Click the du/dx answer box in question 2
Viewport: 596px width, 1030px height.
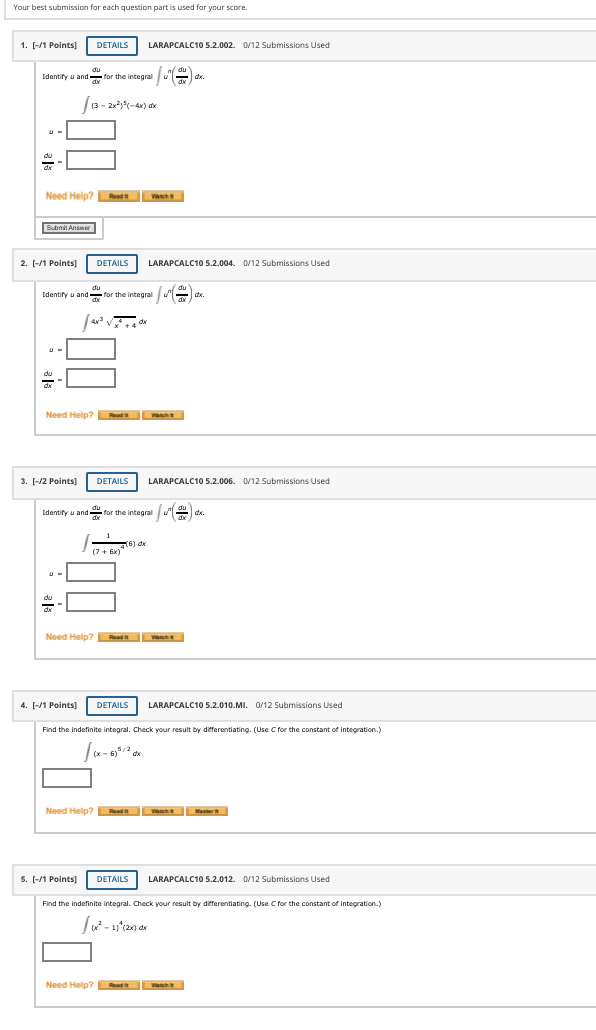(90, 377)
